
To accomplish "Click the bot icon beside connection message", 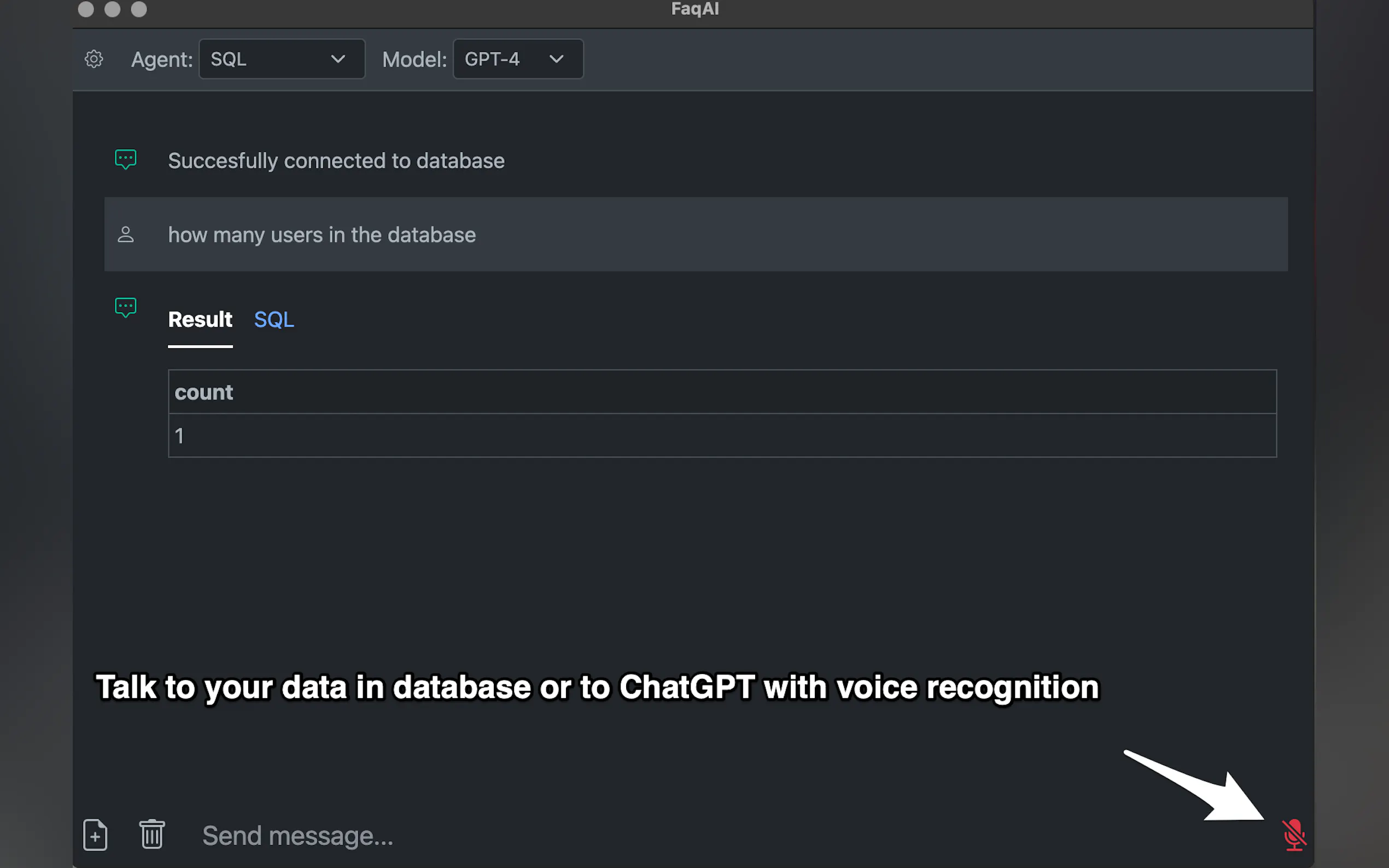I will [x=125, y=160].
